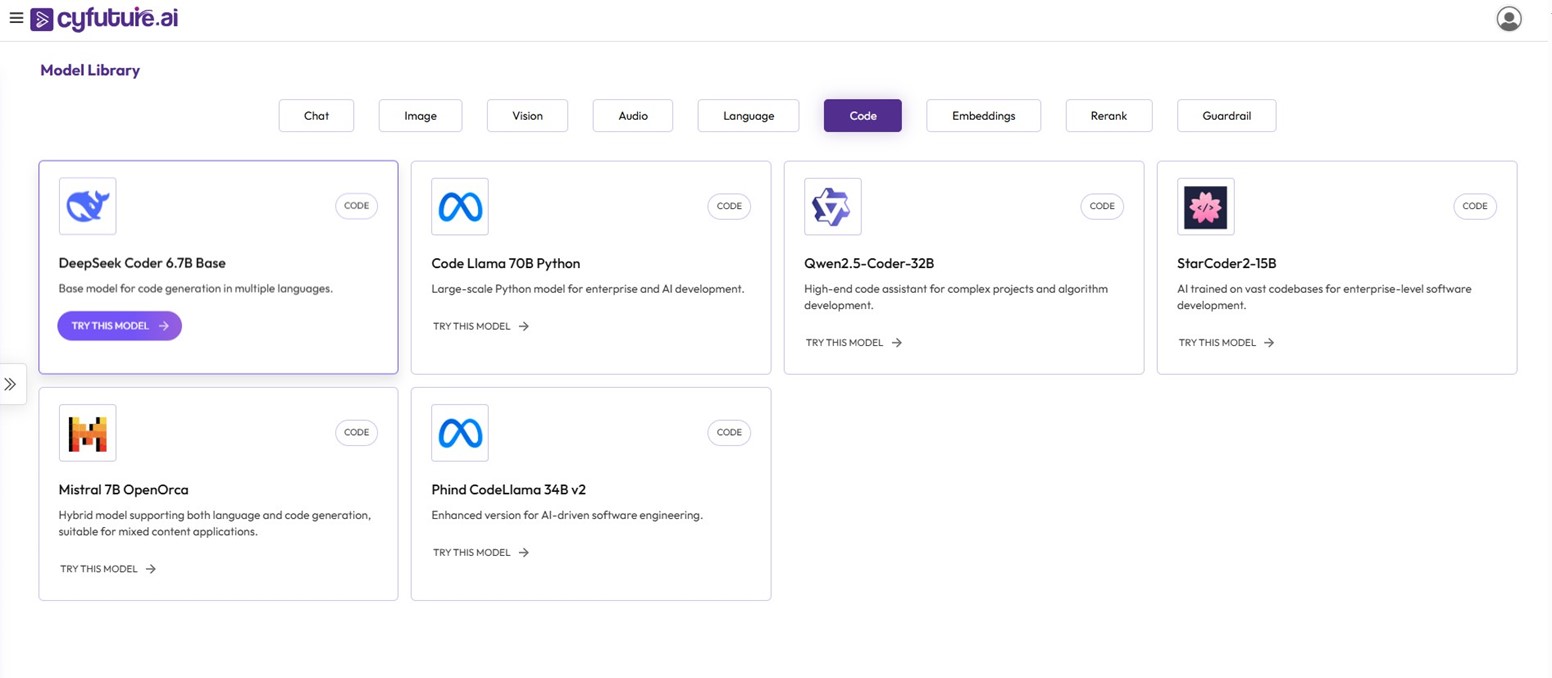
Task: Open the Guardrail models tab
Action: [x=1226, y=116]
